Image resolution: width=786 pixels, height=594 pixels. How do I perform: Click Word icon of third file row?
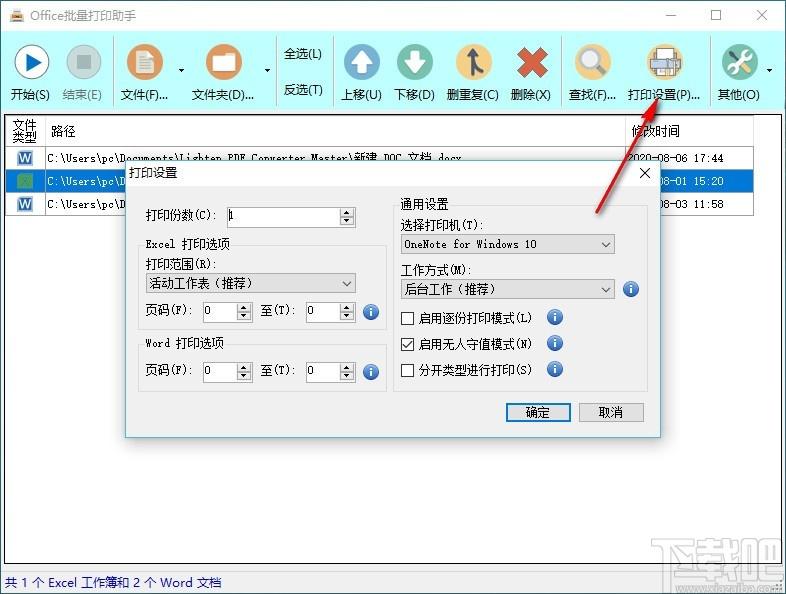(25, 204)
